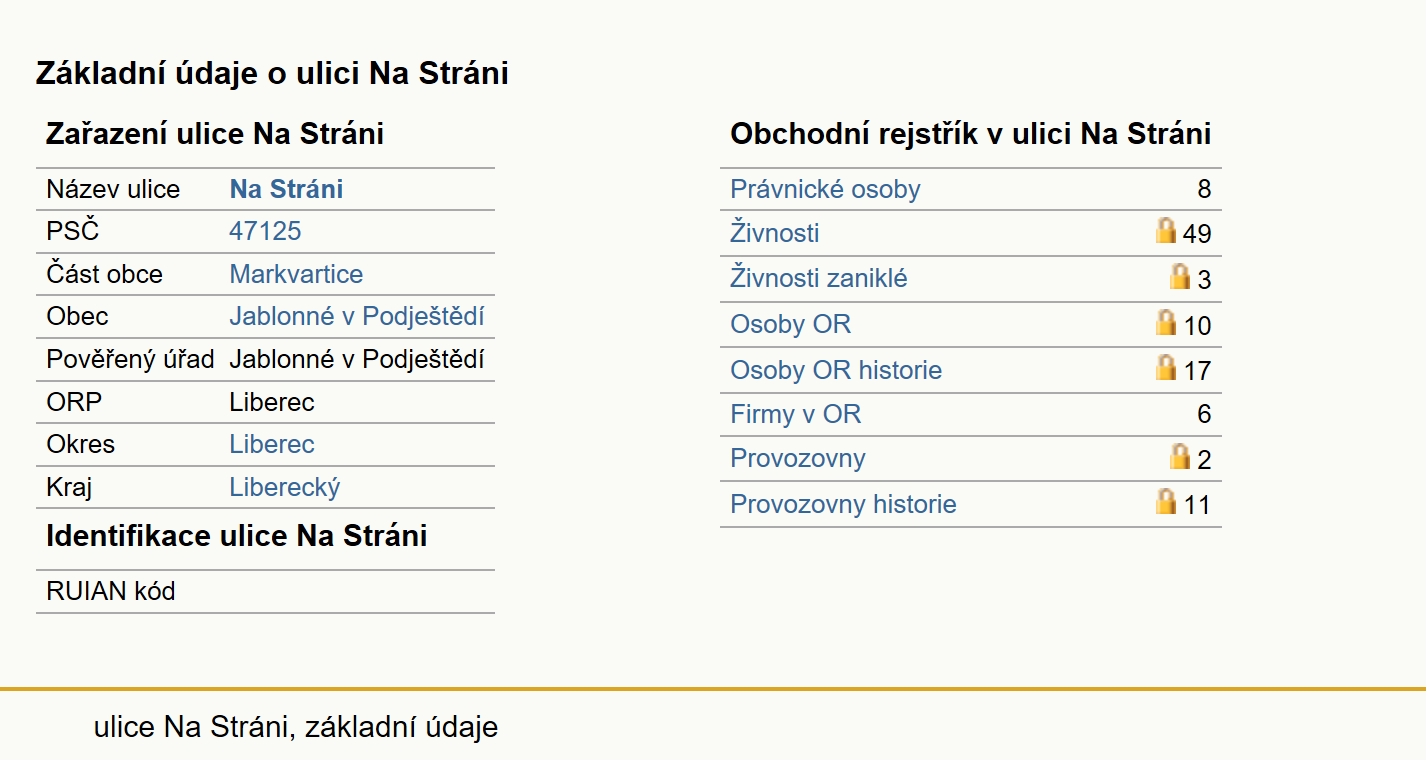The height and width of the screenshot is (760, 1426).
Task: Open the Živnosti link
Action: point(775,233)
